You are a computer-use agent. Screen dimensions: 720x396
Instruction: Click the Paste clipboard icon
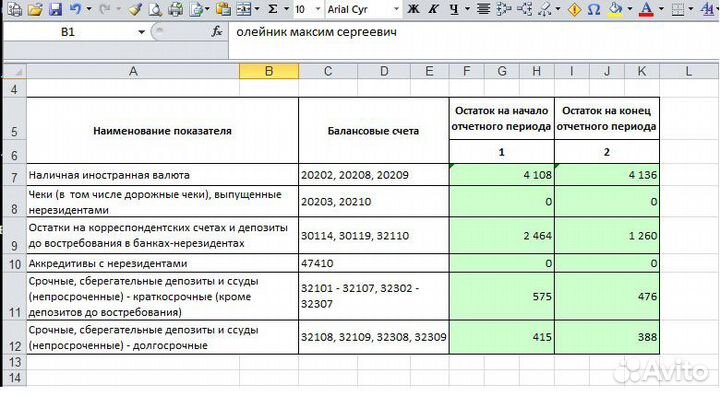click(223, 9)
